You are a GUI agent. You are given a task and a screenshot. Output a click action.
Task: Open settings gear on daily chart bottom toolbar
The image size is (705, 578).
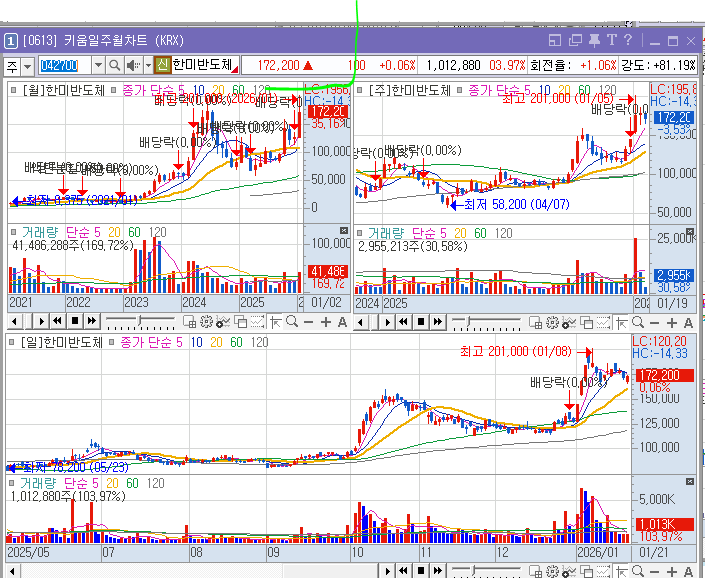pyautogui.click(x=552, y=571)
